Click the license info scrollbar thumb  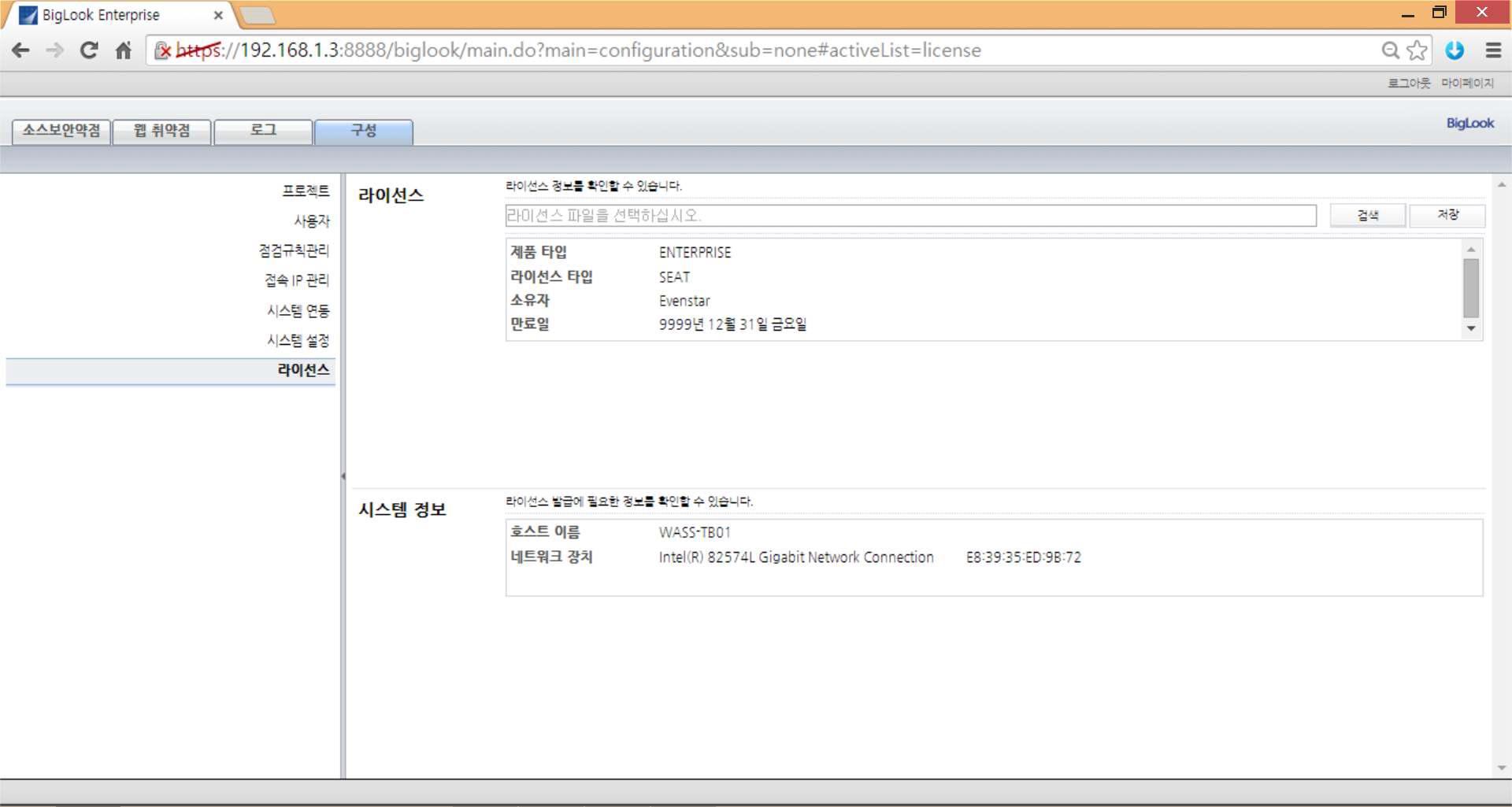click(x=1471, y=288)
